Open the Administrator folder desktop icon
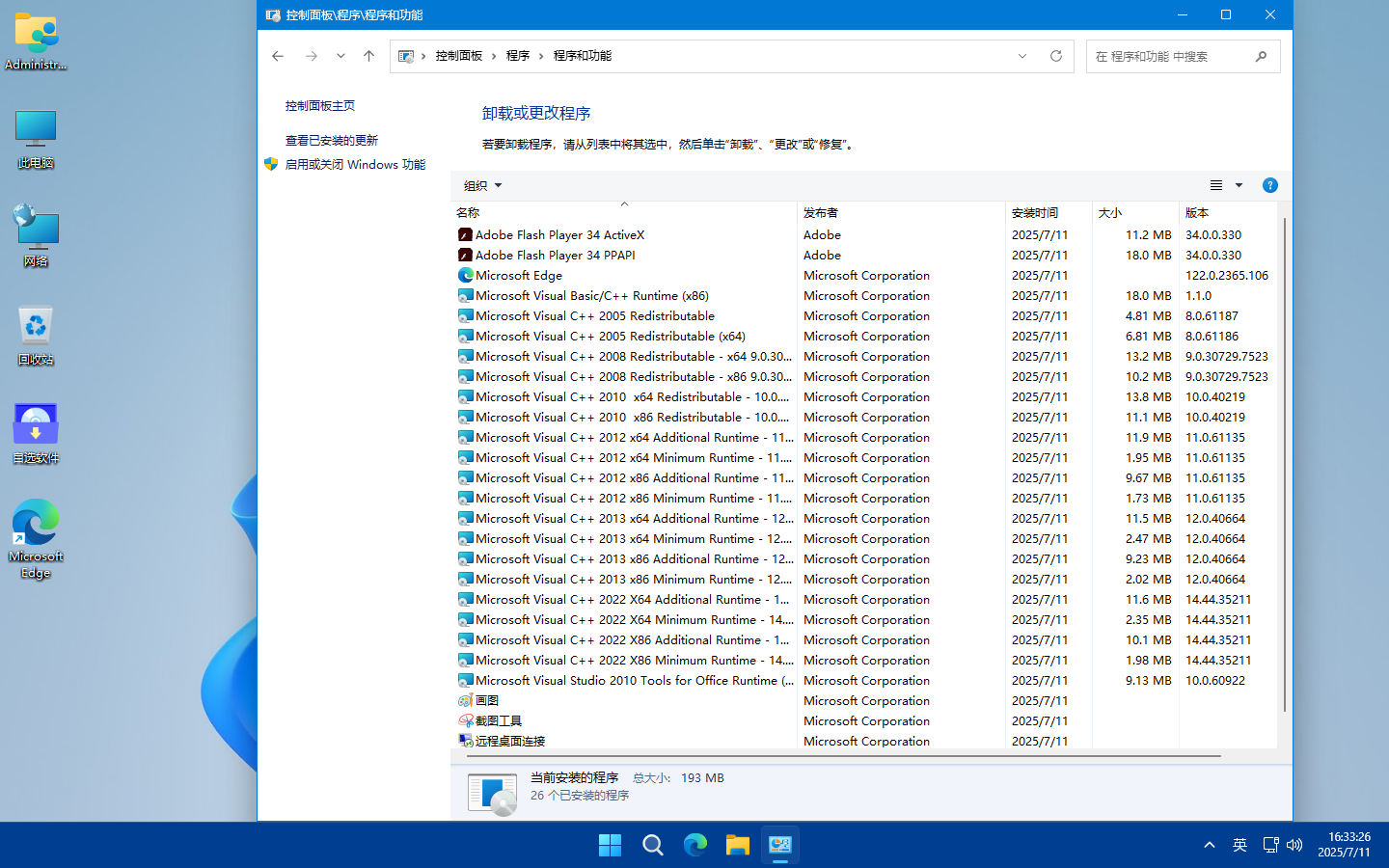Screen dimensions: 1389x868 36,42
